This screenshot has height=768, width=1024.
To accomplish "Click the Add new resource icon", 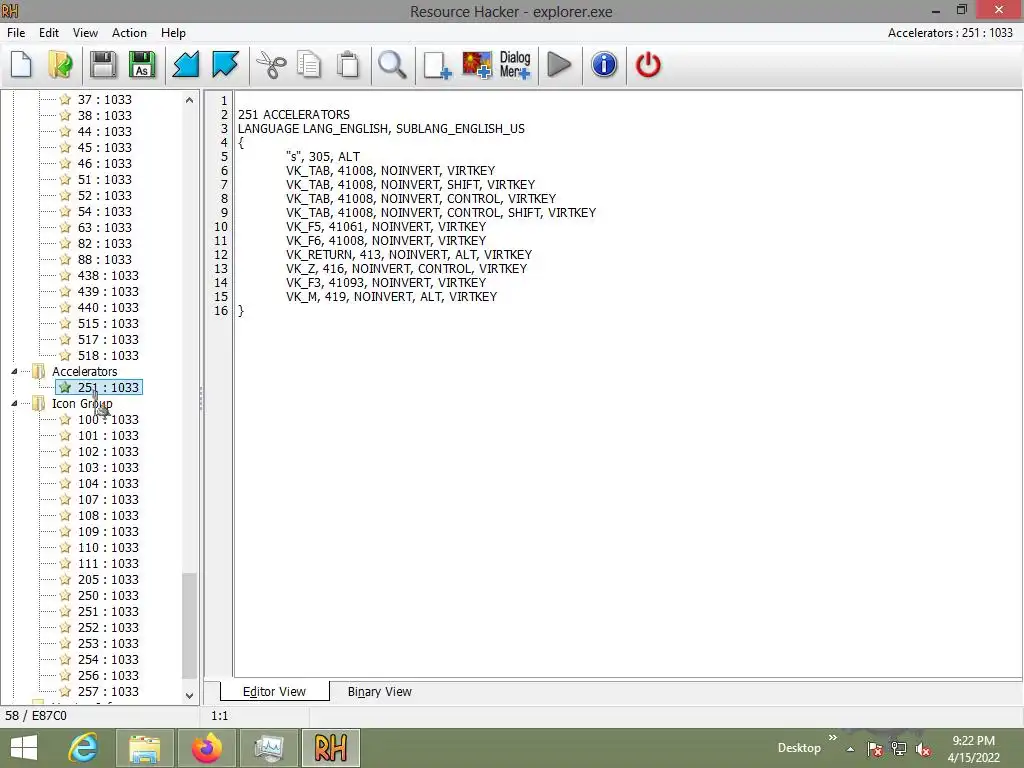I will pos(437,65).
